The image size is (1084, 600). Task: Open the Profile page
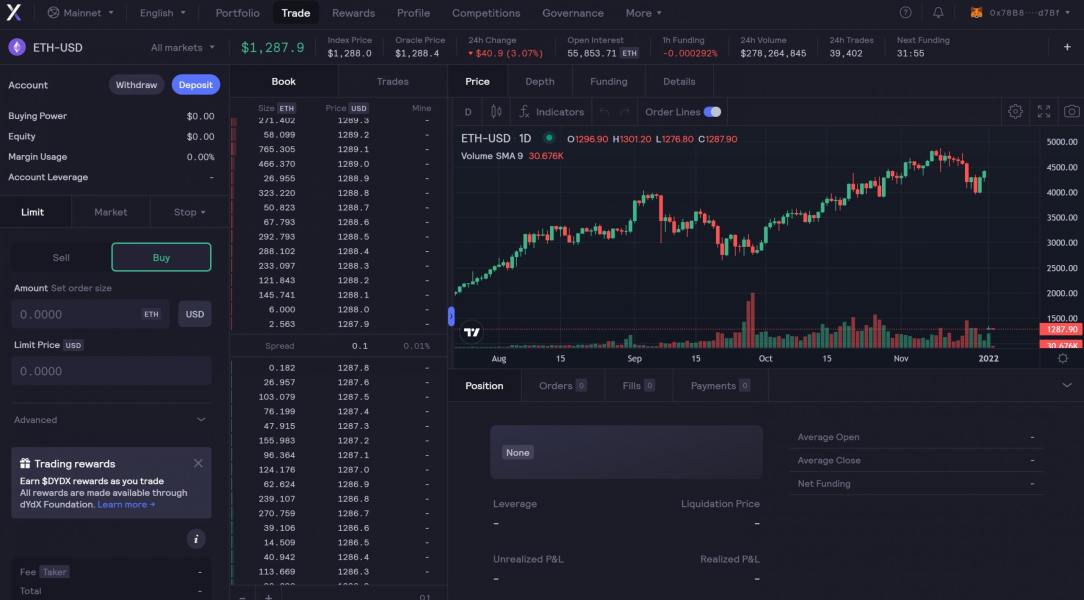[413, 12]
